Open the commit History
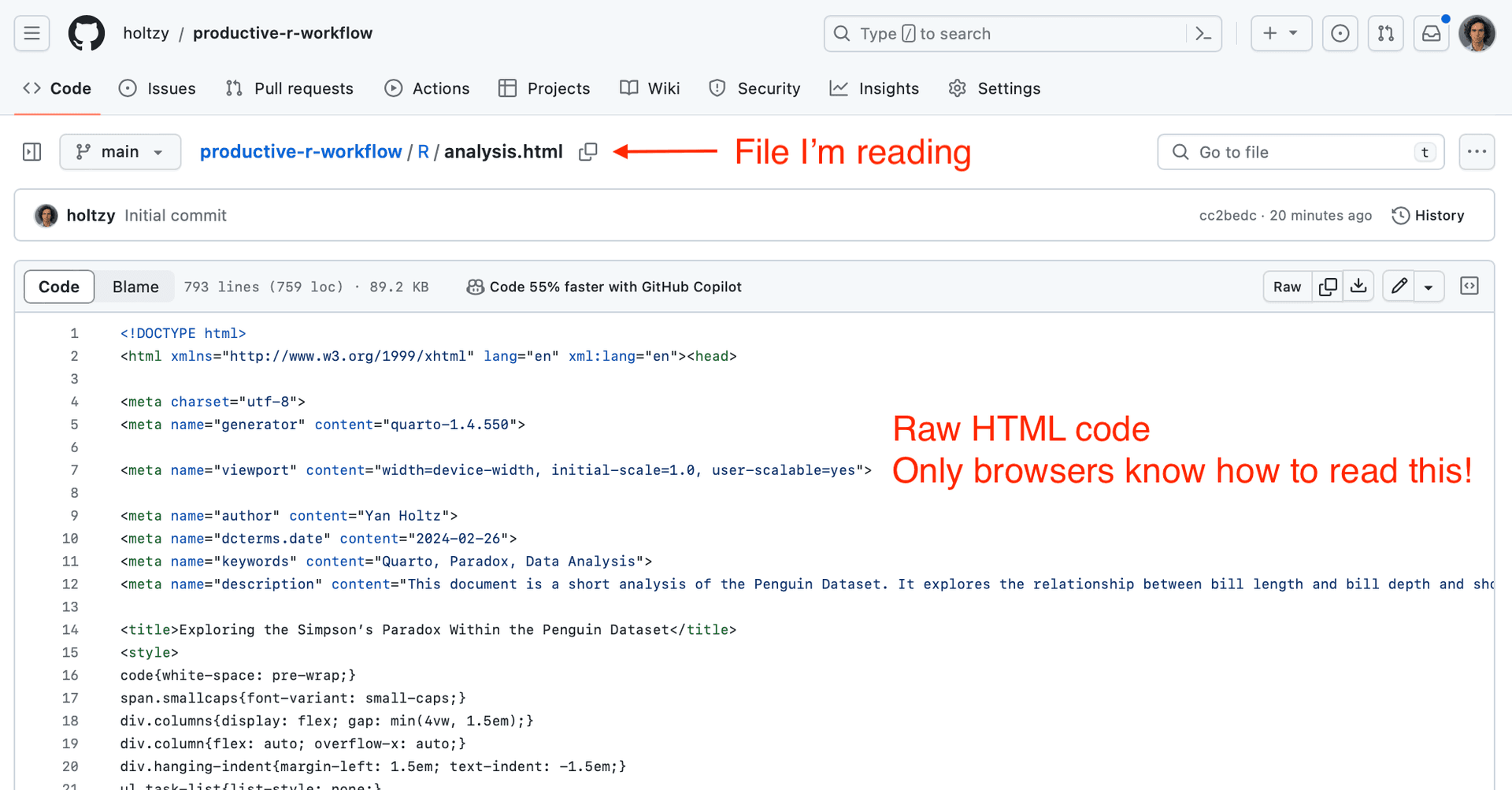The width and height of the screenshot is (1512, 790). click(x=1428, y=215)
